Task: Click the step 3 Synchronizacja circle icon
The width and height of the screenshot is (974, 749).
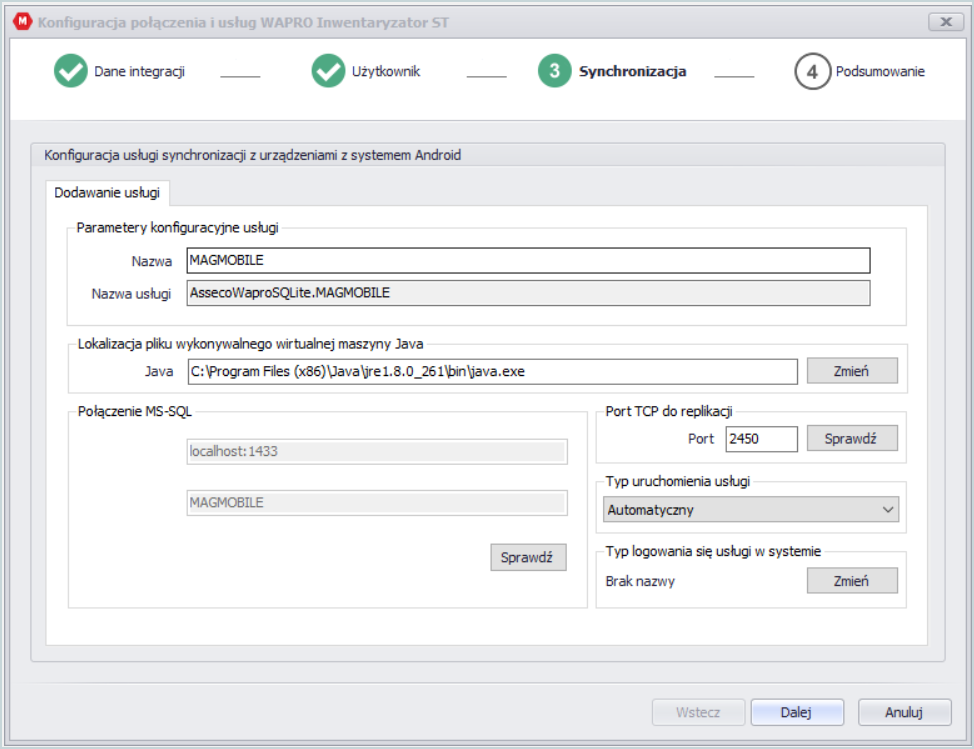Action: tap(554, 71)
